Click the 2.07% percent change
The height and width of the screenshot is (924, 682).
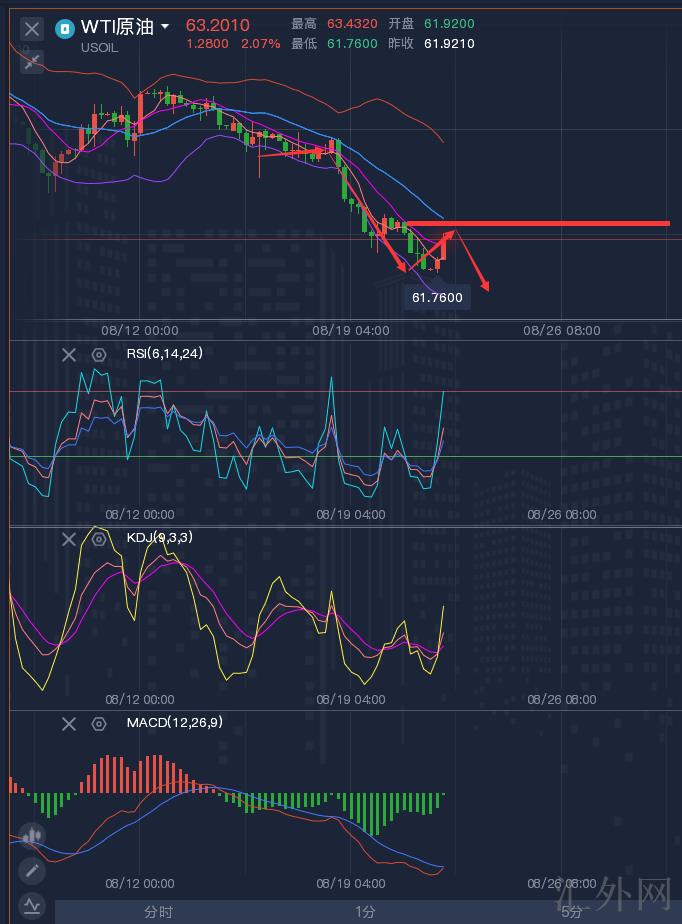pos(261,44)
